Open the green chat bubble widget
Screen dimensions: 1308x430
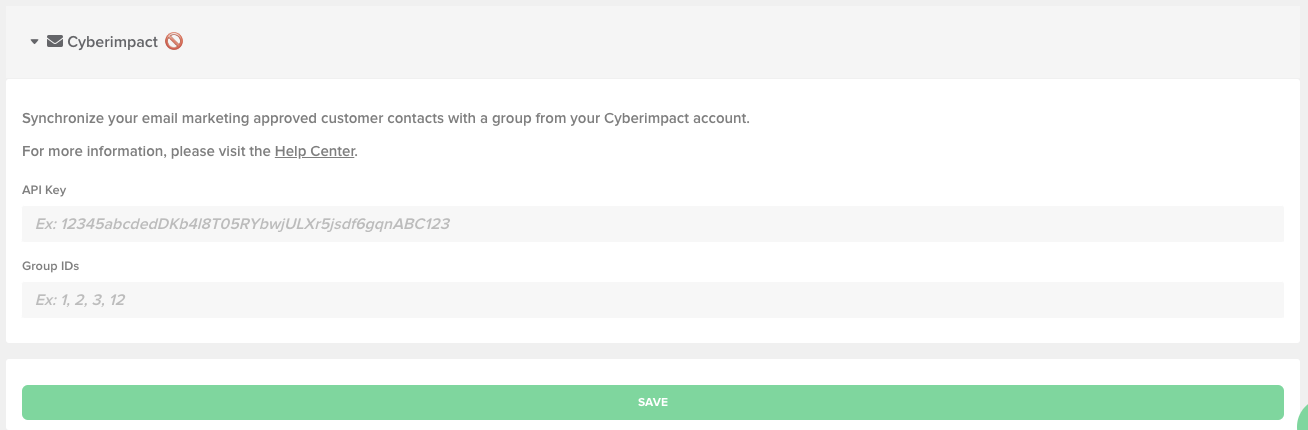point(1301,422)
